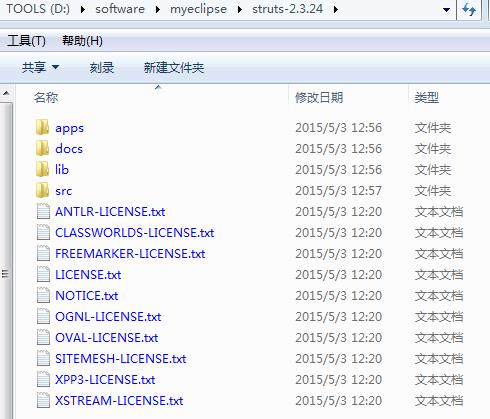Click the OGNL-LICENSE.txt file icon
This screenshot has height=419, width=490.
(x=43, y=317)
